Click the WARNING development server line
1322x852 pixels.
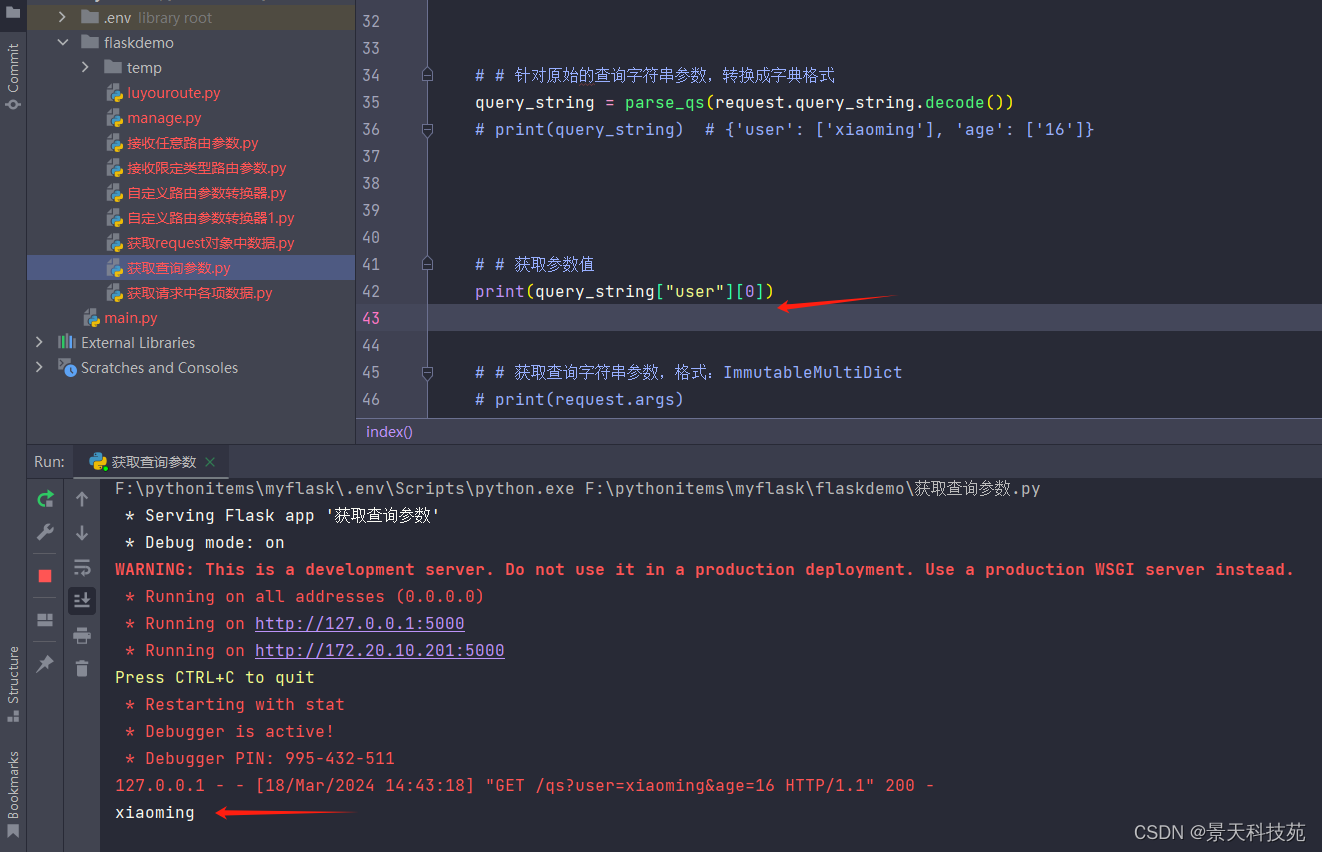[x=704, y=569]
